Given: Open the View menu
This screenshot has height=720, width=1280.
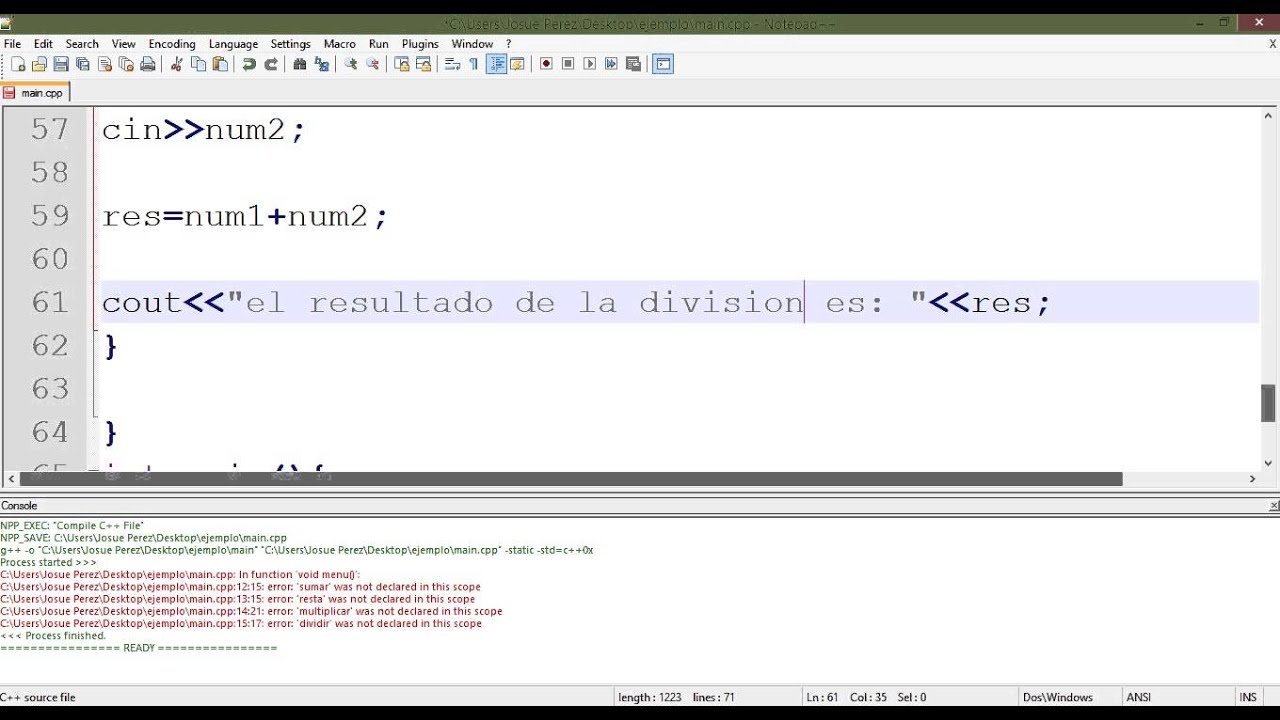Looking at the screenshot, I should (124, 44).
